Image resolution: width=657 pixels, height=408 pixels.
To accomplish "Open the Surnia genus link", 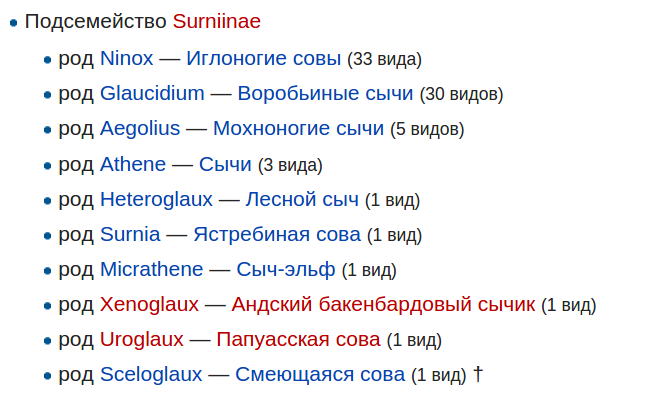I will [130, 234].
